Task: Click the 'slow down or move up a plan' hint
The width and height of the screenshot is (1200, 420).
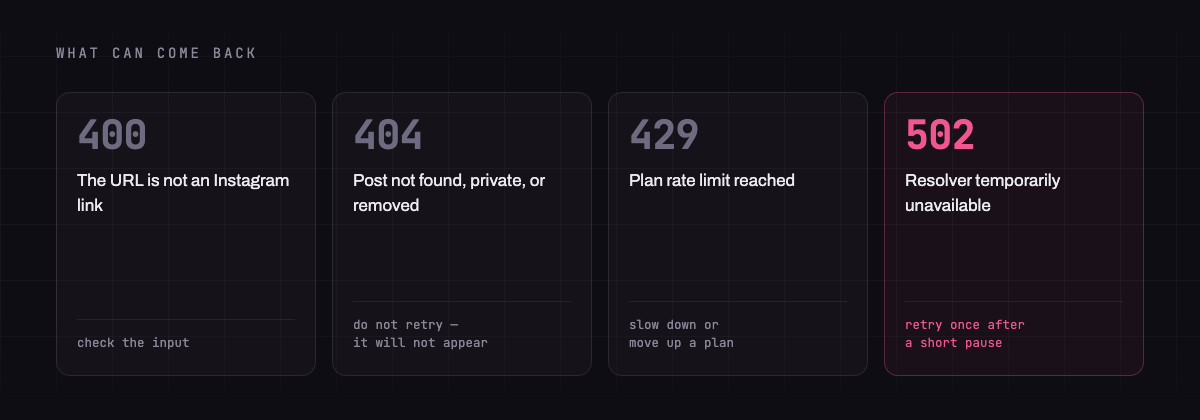Action: [681, 334]
